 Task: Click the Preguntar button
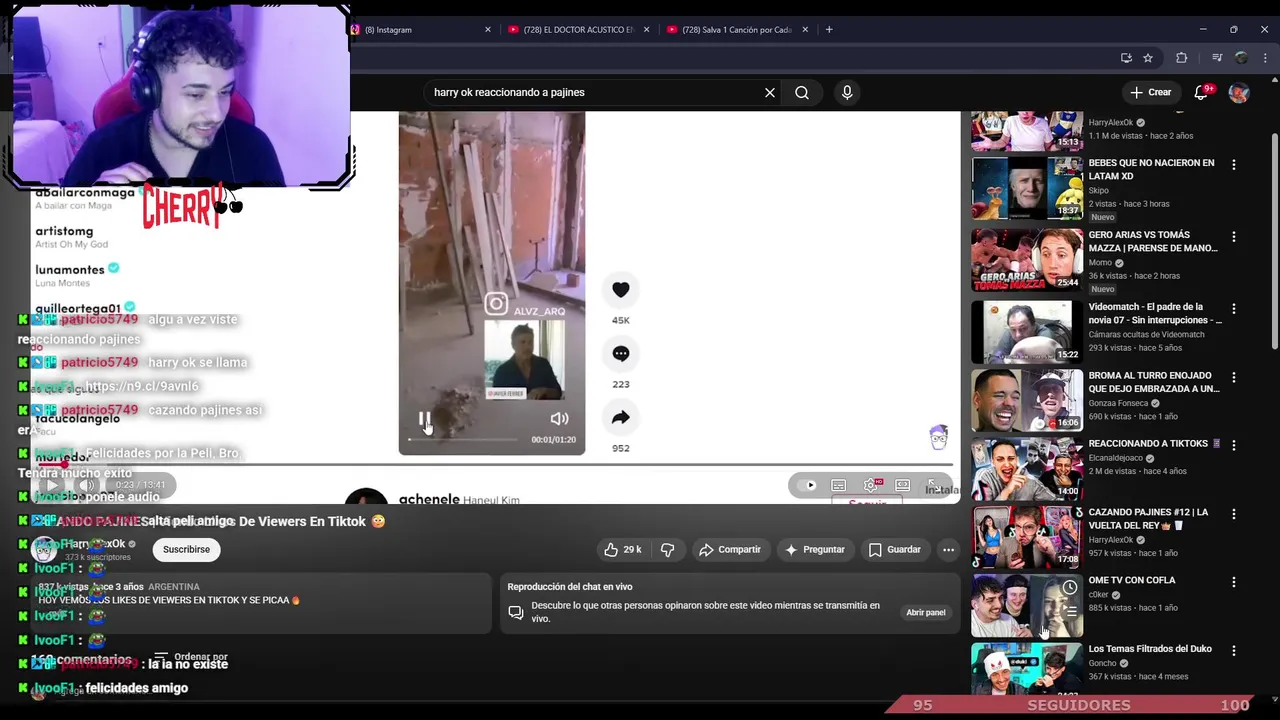(x=816, y=549)
